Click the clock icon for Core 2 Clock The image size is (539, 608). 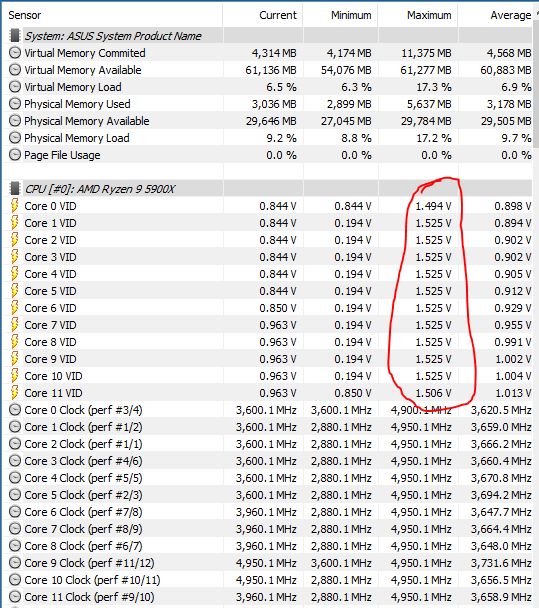[x=15, y=444]
